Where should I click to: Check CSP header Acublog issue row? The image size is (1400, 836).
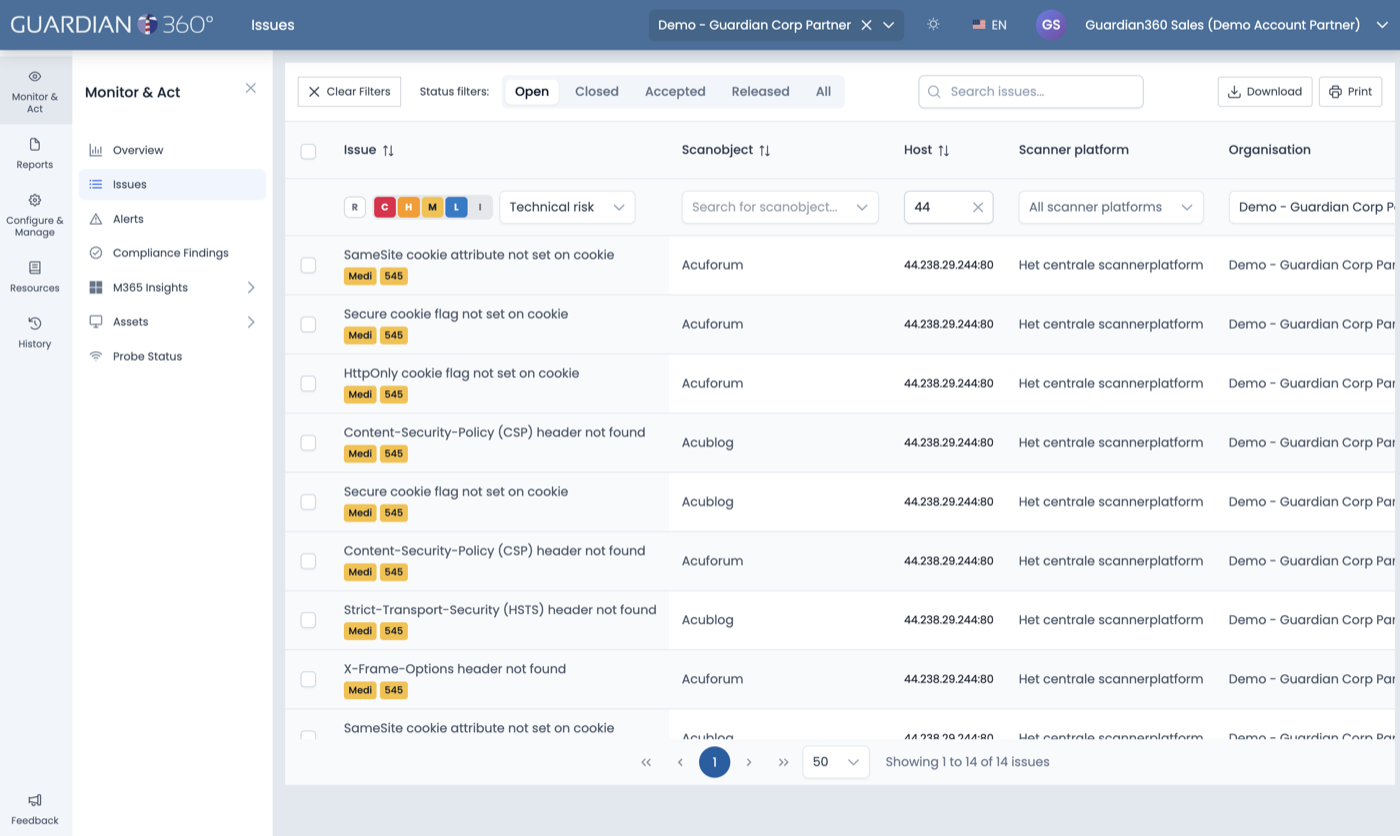point(308,442)
